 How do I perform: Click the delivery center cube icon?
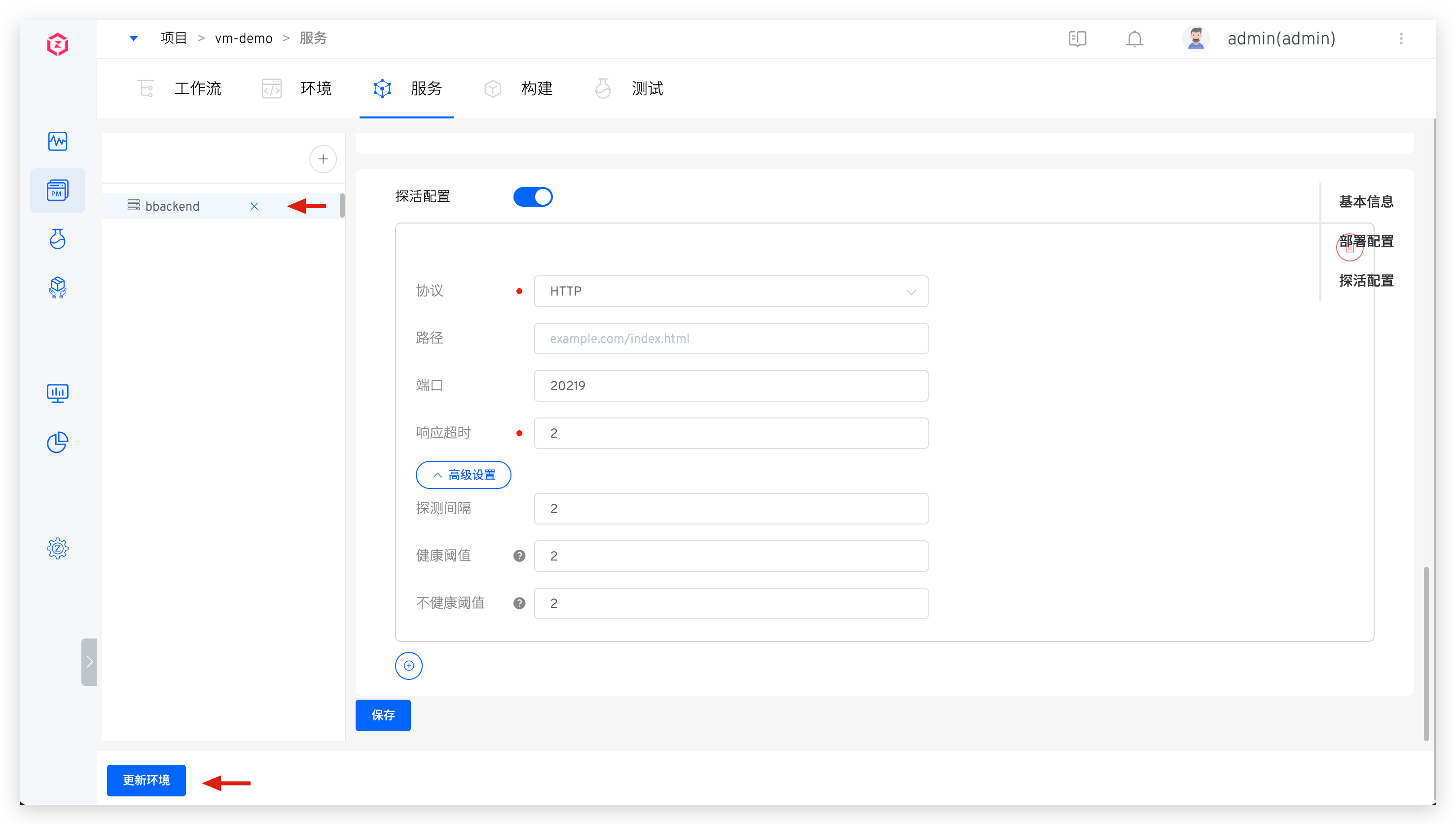(58, 287)
